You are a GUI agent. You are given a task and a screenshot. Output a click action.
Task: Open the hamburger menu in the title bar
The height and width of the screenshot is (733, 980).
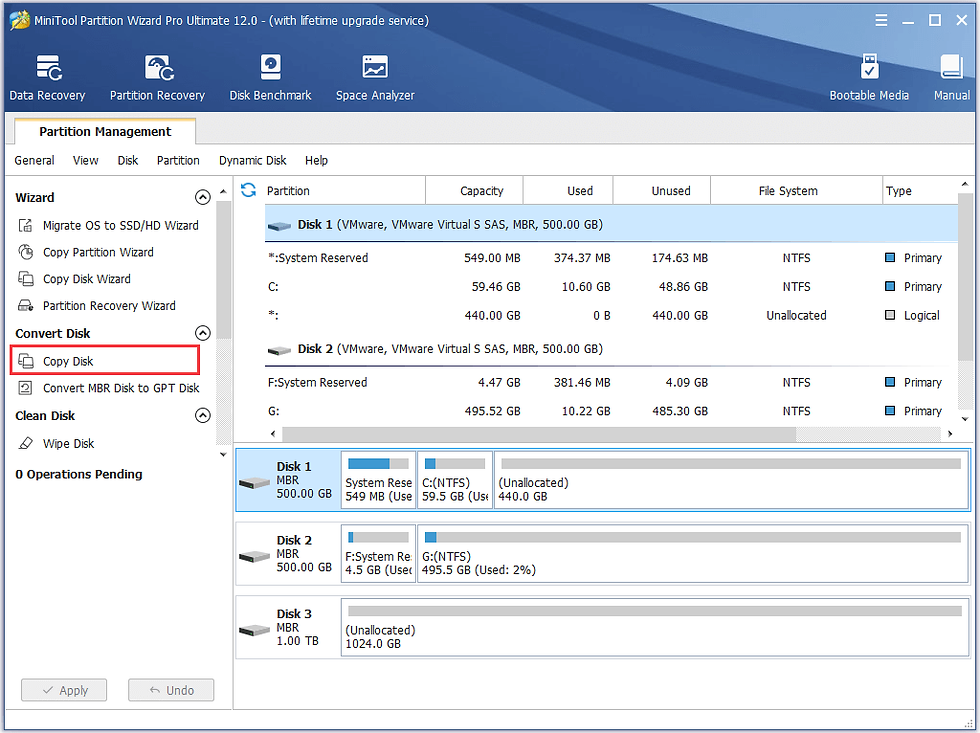point(881,20)
